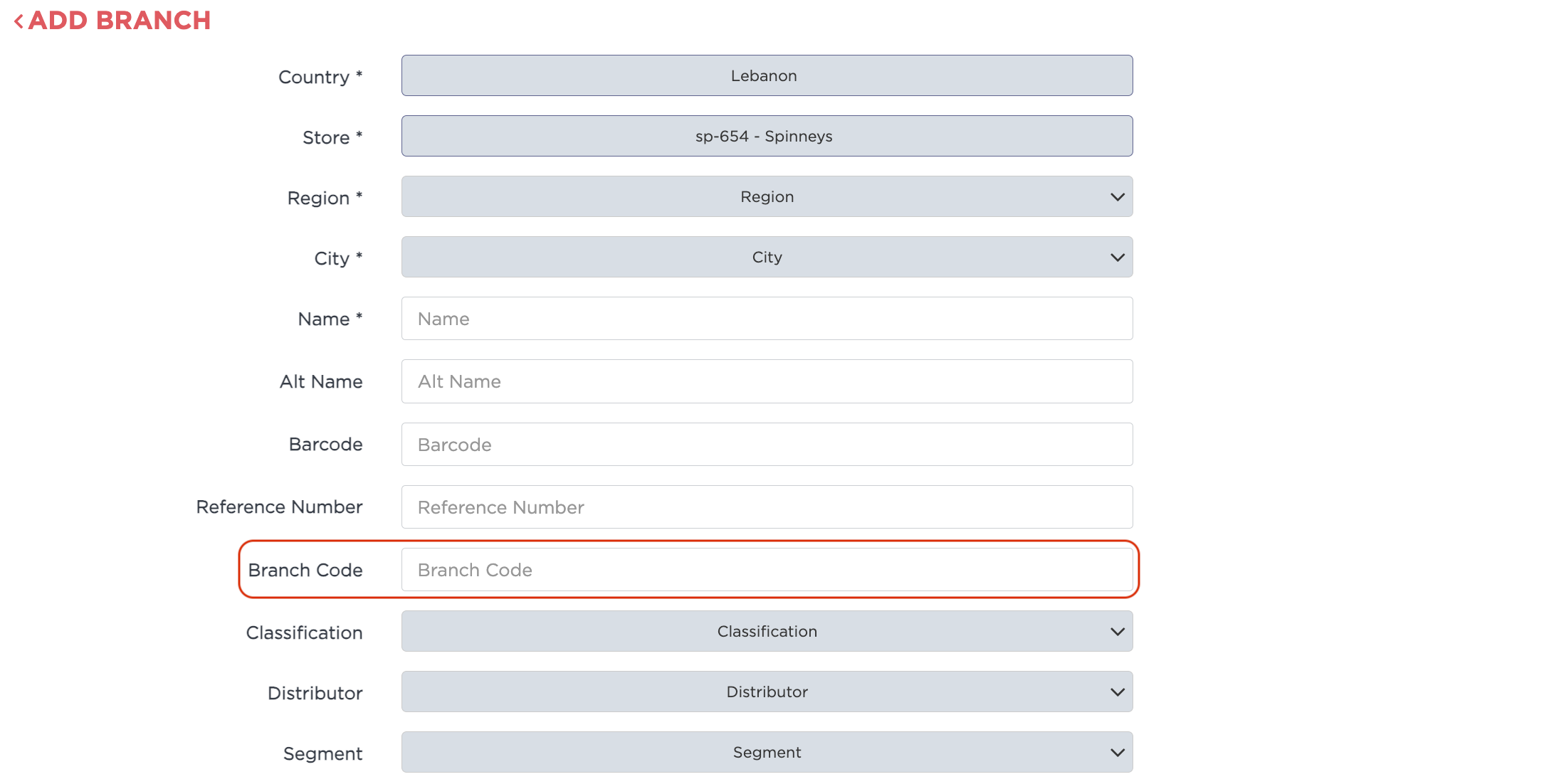Click the ADD BRANCH heading link
Viewport: 1544px width, 784px height.
(x=120, y=21)
